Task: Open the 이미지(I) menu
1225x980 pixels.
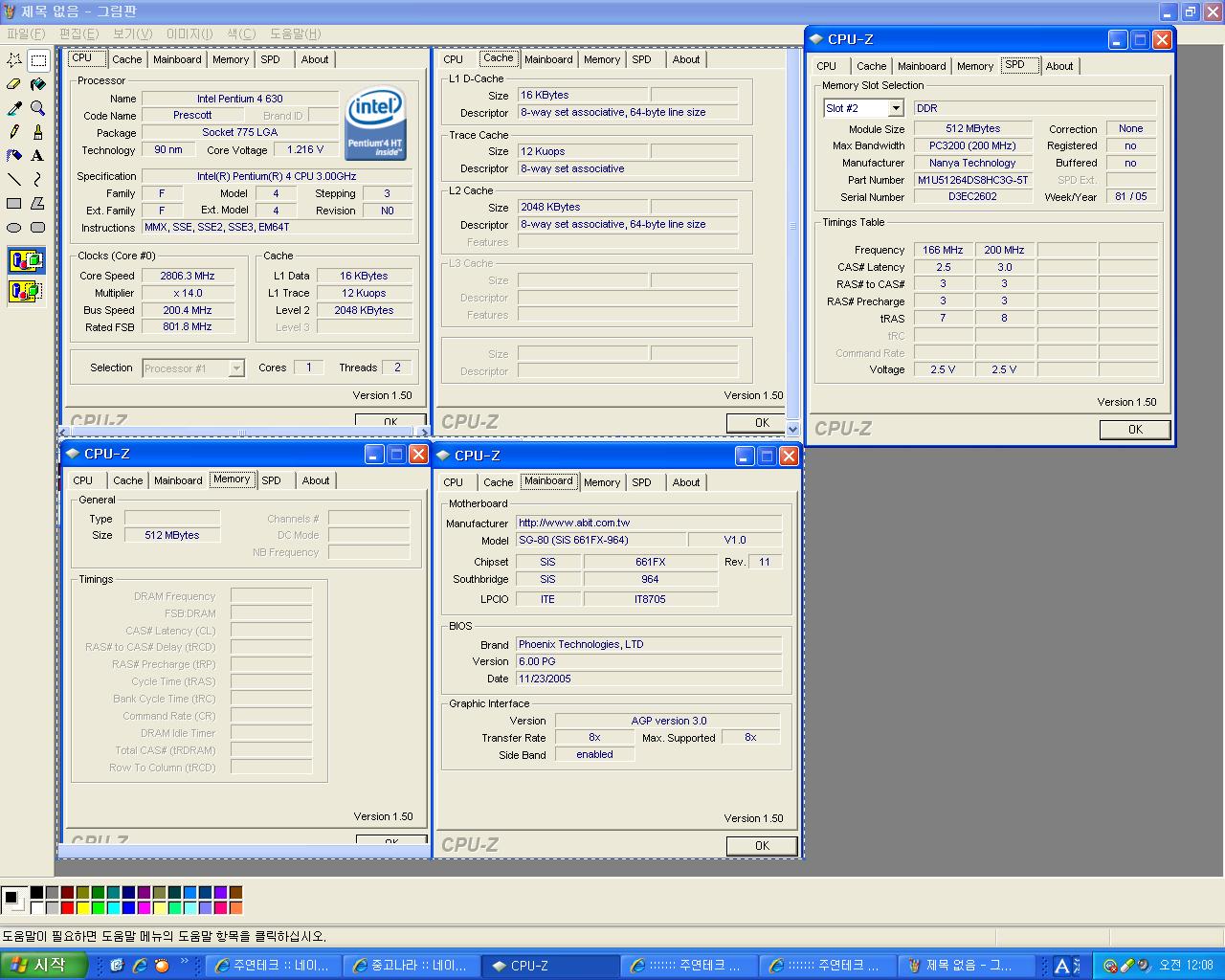Action: coord(189,33)
